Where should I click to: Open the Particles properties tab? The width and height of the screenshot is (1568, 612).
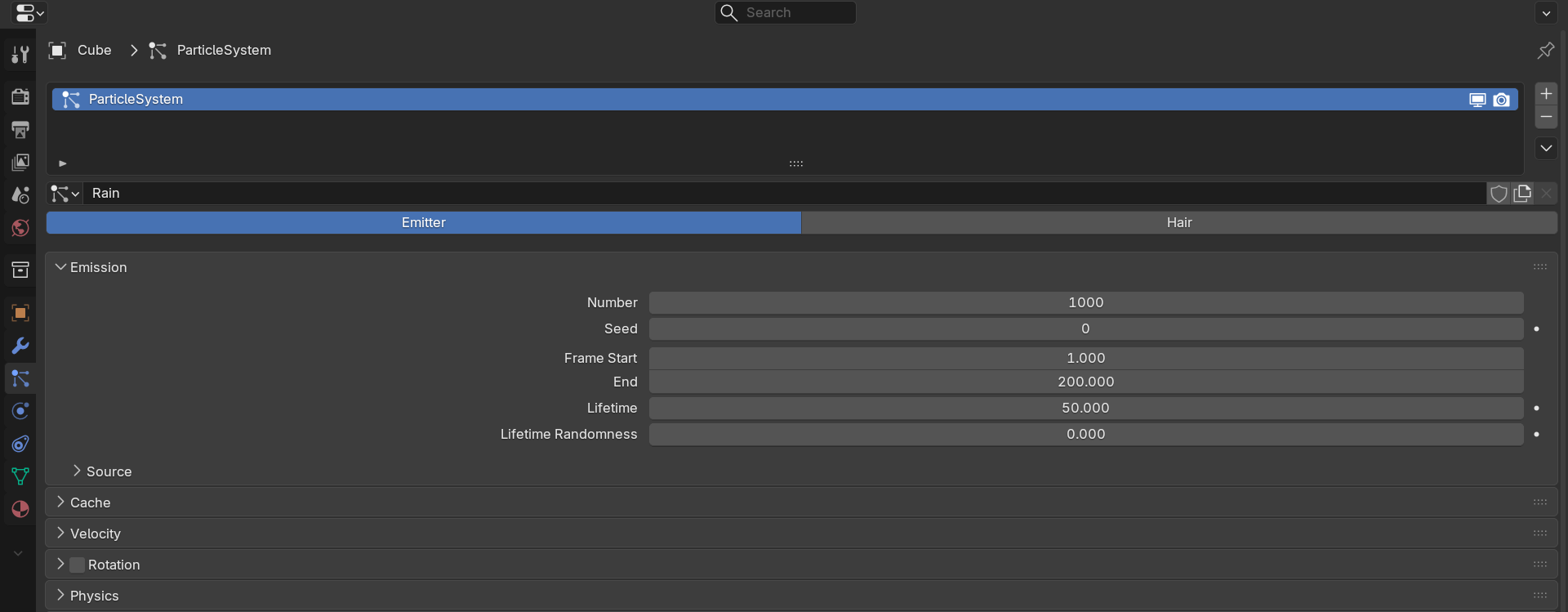point(20,378)
